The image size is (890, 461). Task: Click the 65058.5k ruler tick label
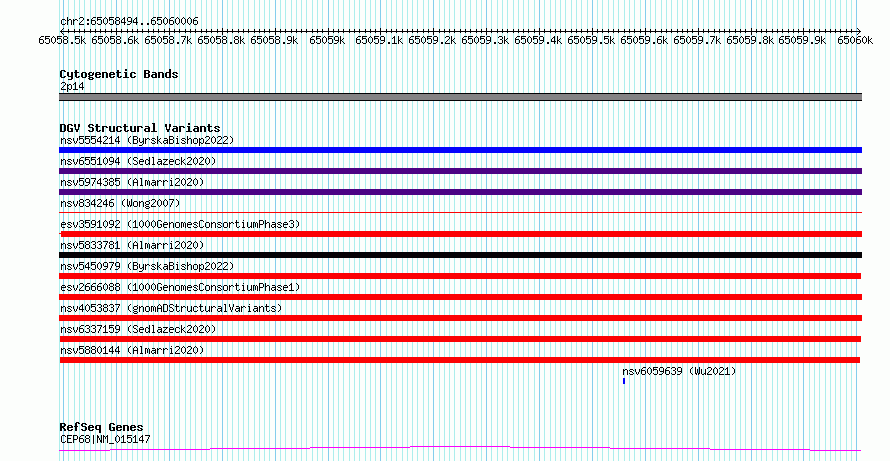click(62, 41)
